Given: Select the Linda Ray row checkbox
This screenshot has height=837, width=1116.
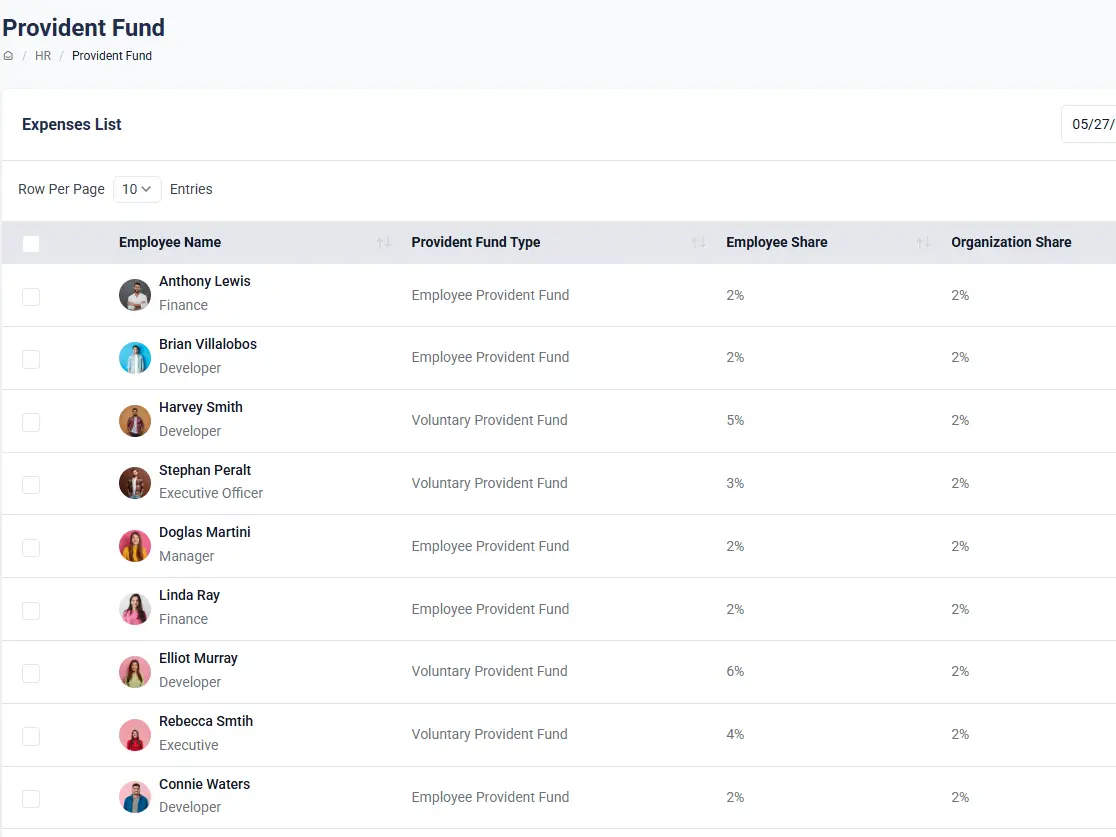Looking at the screenshot, I should (x=31, y=610).
